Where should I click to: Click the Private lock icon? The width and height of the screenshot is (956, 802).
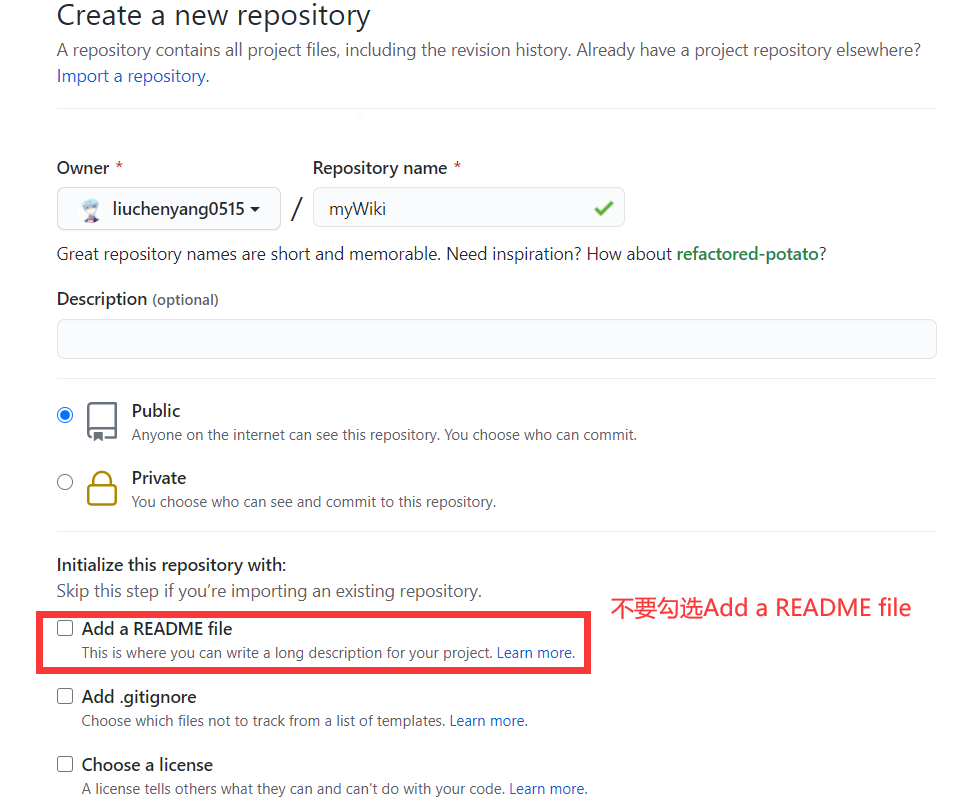[x=102, y=488]
